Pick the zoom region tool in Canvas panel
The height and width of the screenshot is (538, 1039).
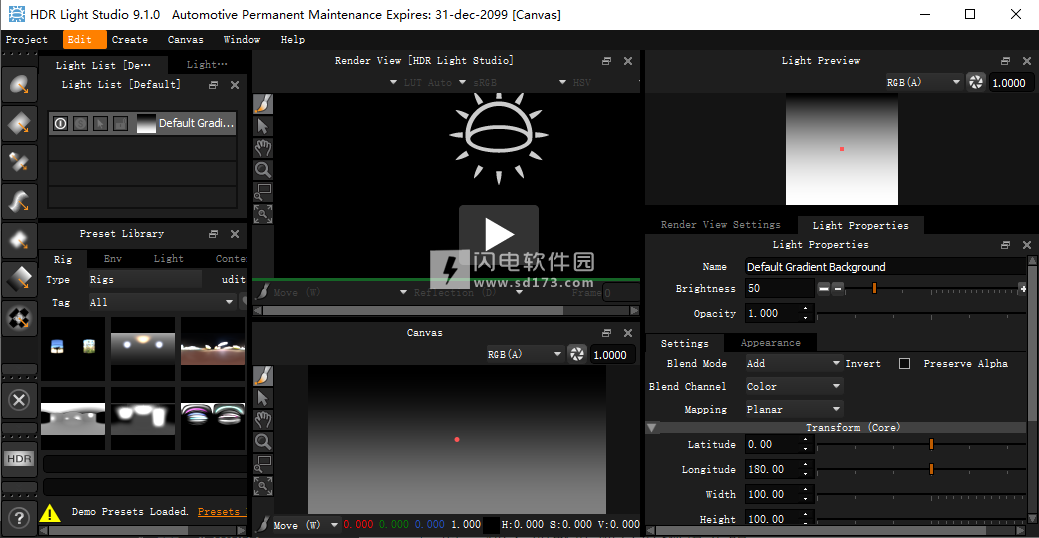263,464
